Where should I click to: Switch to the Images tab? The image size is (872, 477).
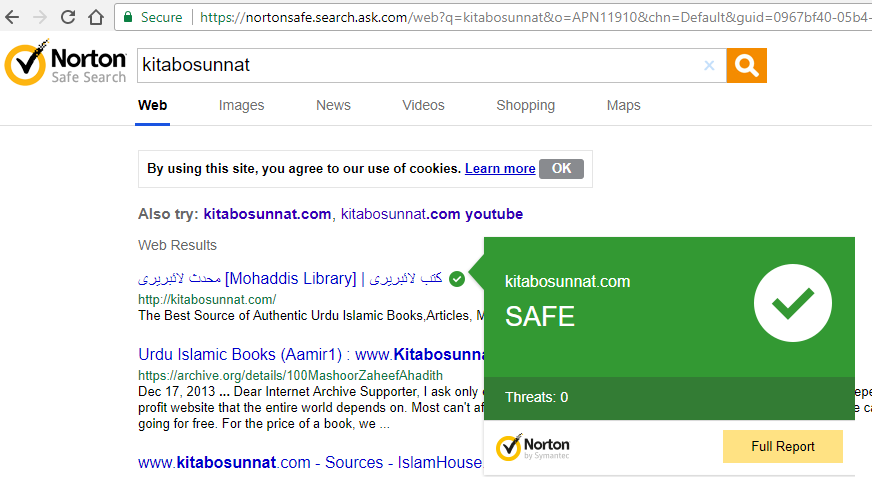coord(241,105)
